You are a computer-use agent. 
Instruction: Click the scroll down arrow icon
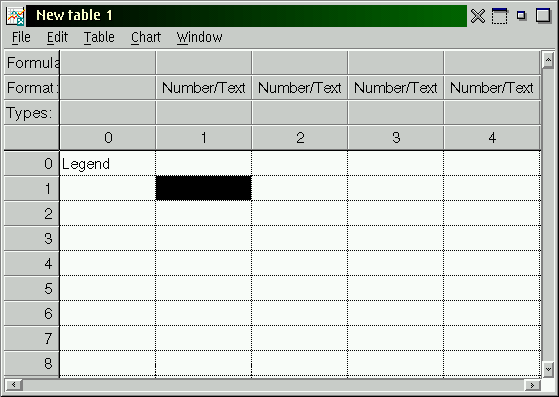pyautogui.click(x=548, y=369)
